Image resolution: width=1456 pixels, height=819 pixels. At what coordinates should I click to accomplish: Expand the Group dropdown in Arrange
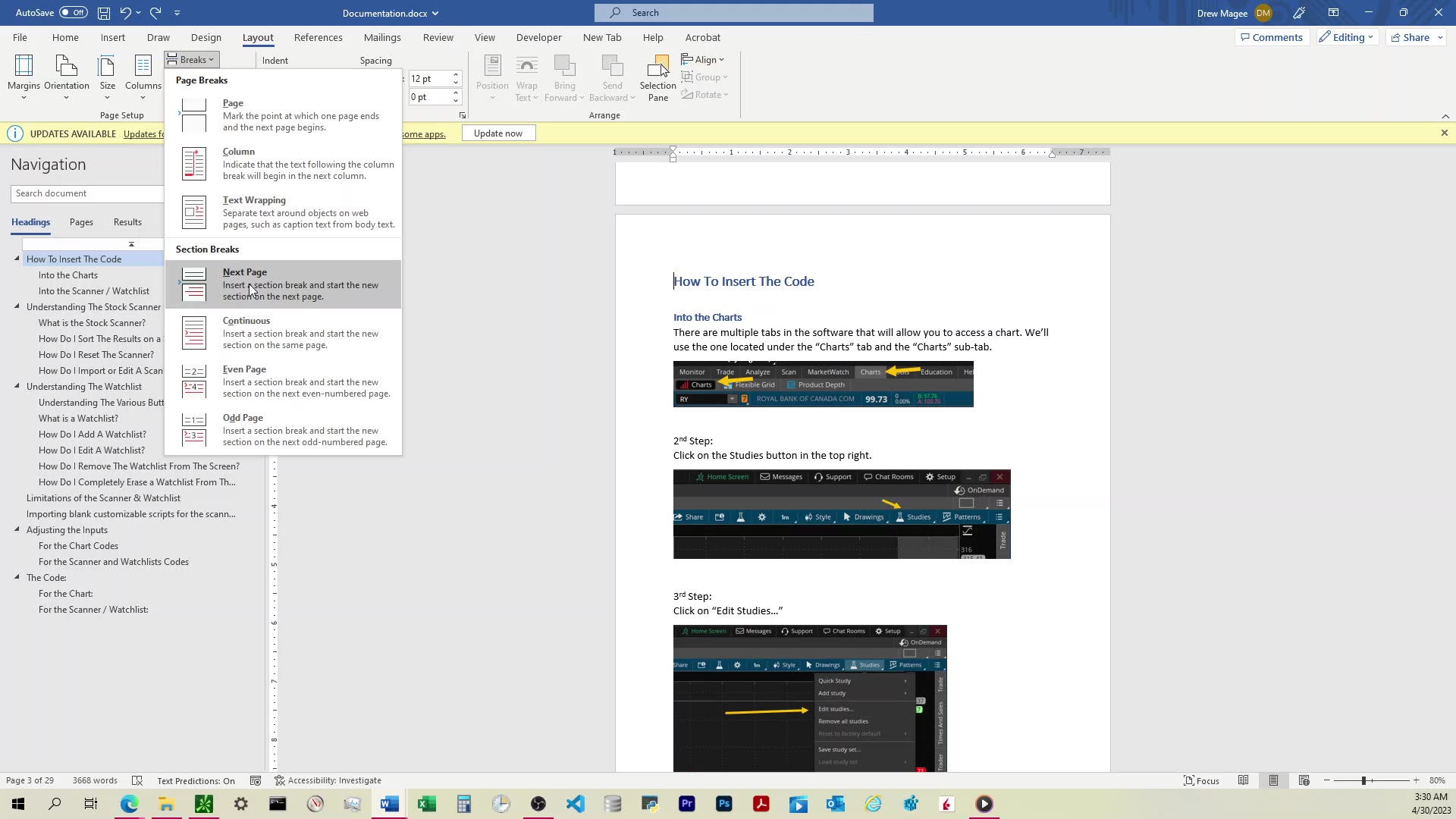pyautogui.click(x=705, y=77)
